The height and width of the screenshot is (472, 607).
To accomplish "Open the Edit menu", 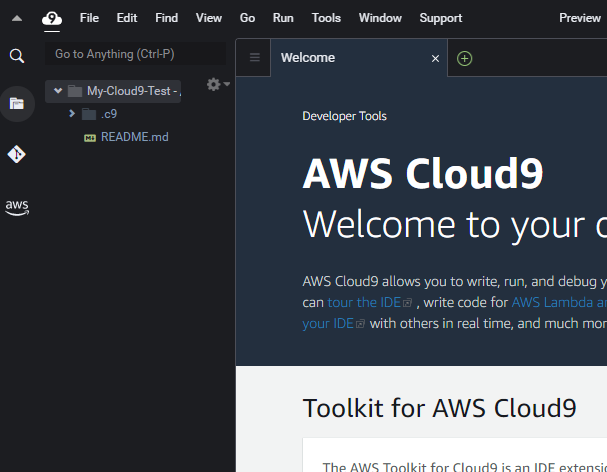I will tap(127, 18).
